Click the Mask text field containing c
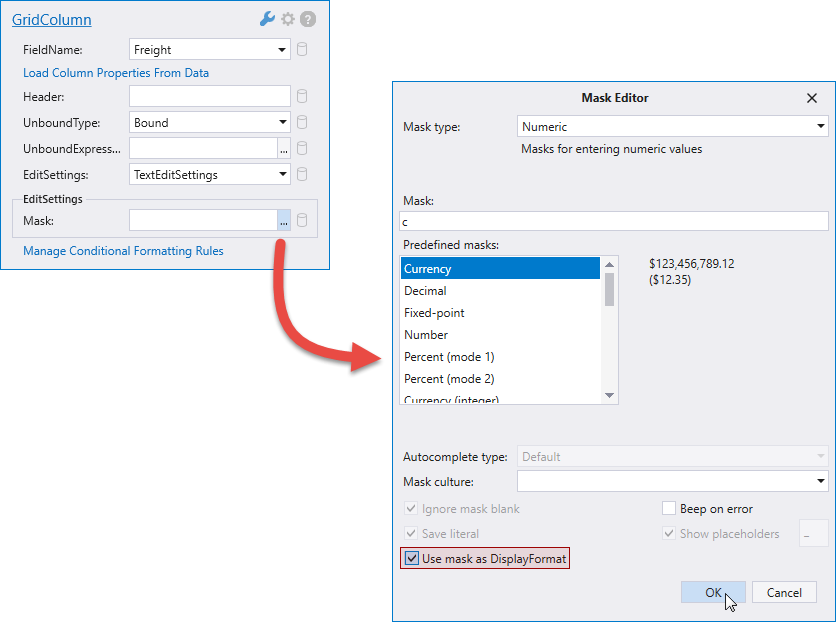This screenshot has width=836, height=622. pyautogui.click(x=613, y=221)
